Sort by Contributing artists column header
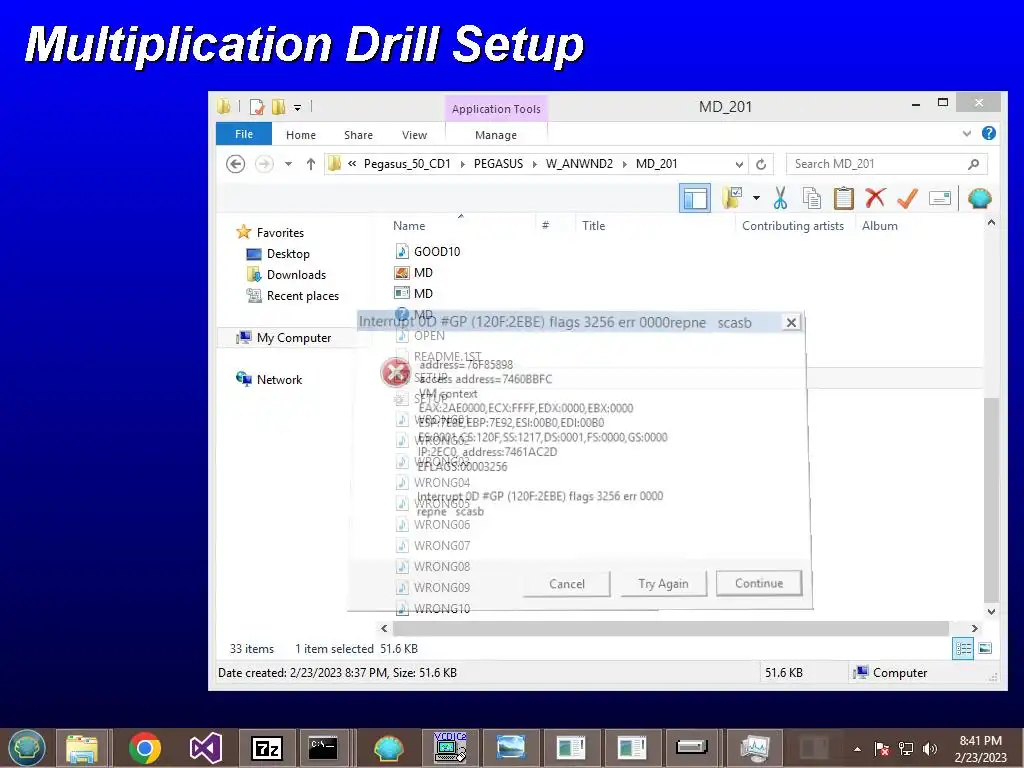Image resolution: width=1024 pixels, height=768 pixels. click(793, 225)
